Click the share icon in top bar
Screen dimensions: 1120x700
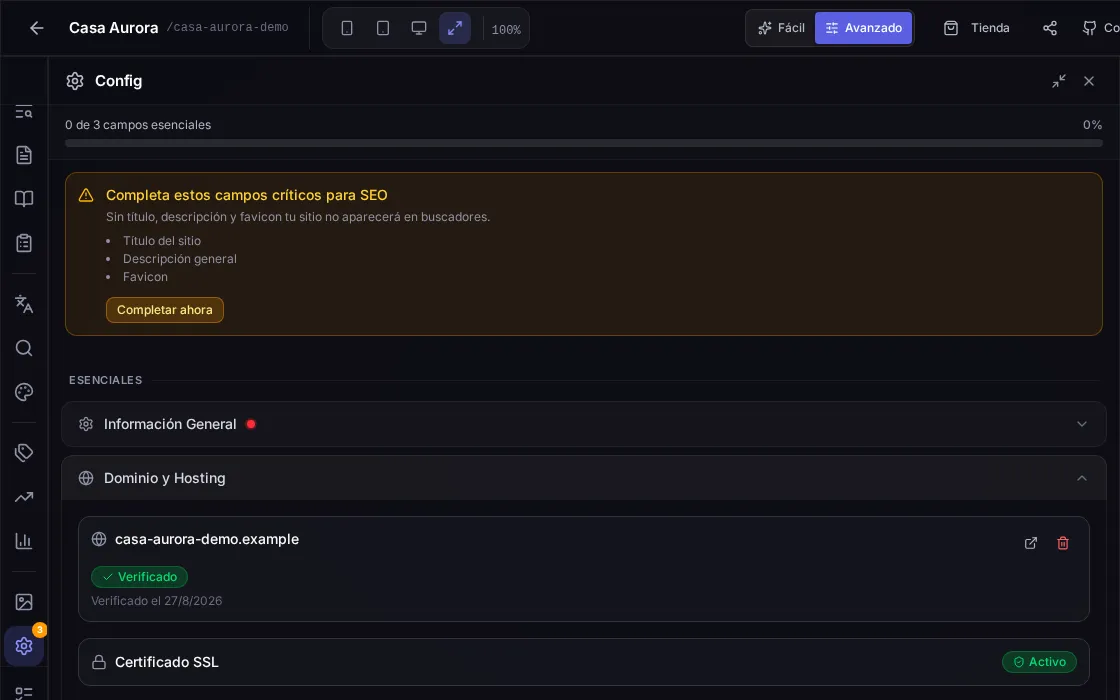coord(1049,28)
